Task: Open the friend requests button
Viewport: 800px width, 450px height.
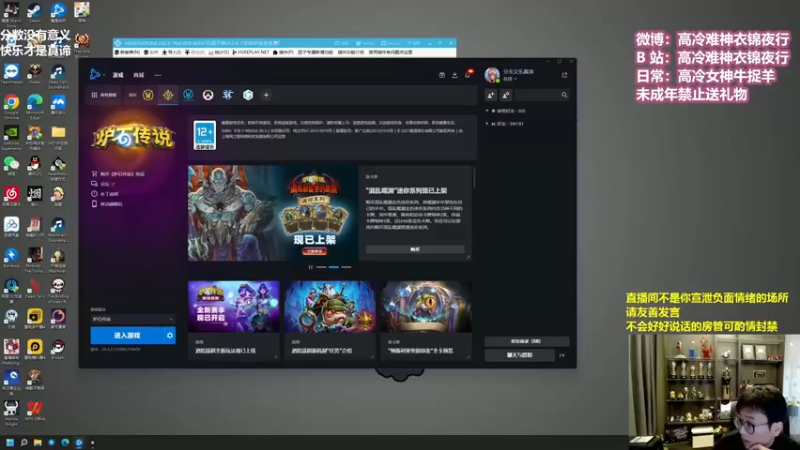Action: coord(527,341)
